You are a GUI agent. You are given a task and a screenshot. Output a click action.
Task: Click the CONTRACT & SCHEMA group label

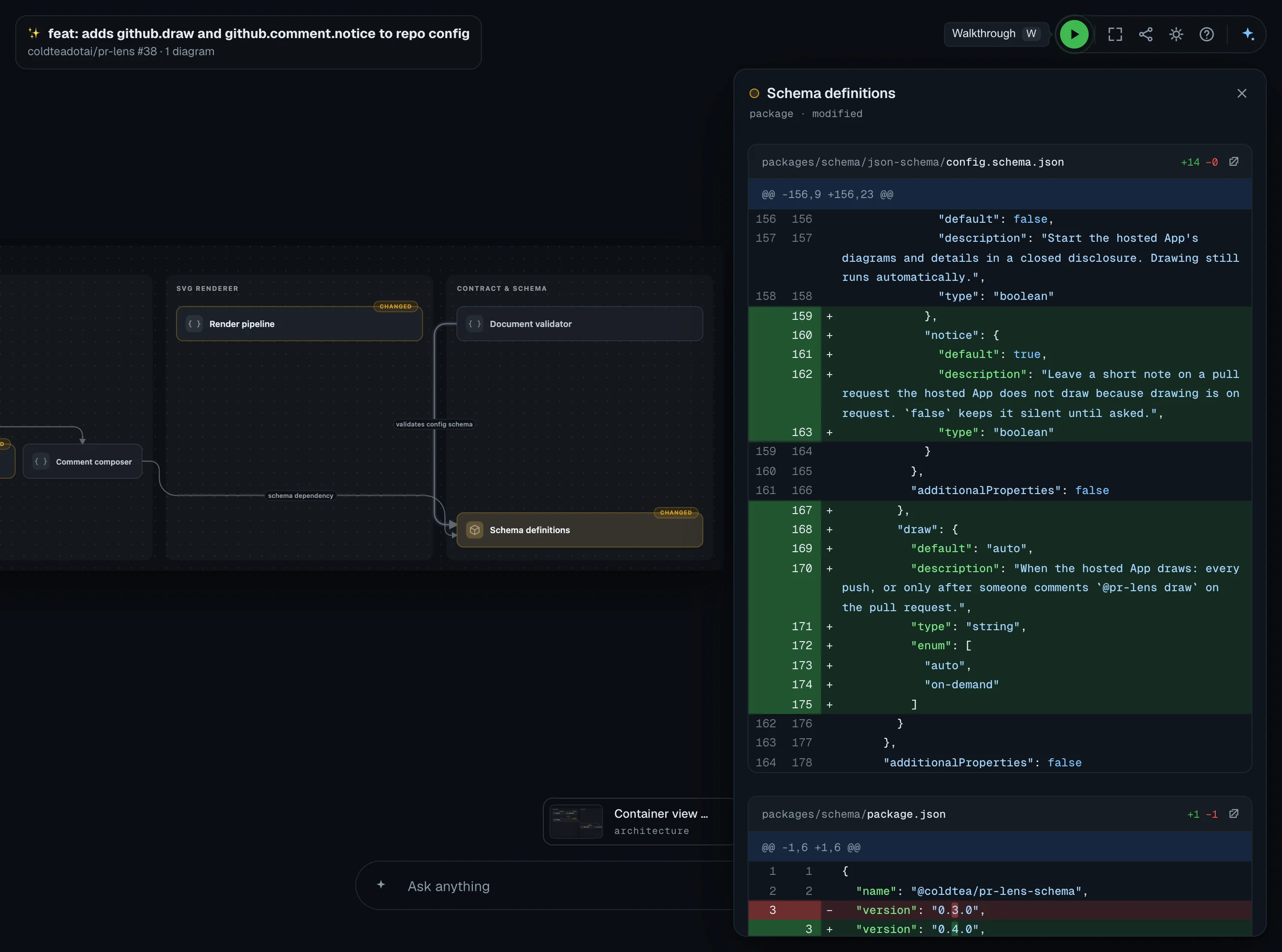[501, 289]
